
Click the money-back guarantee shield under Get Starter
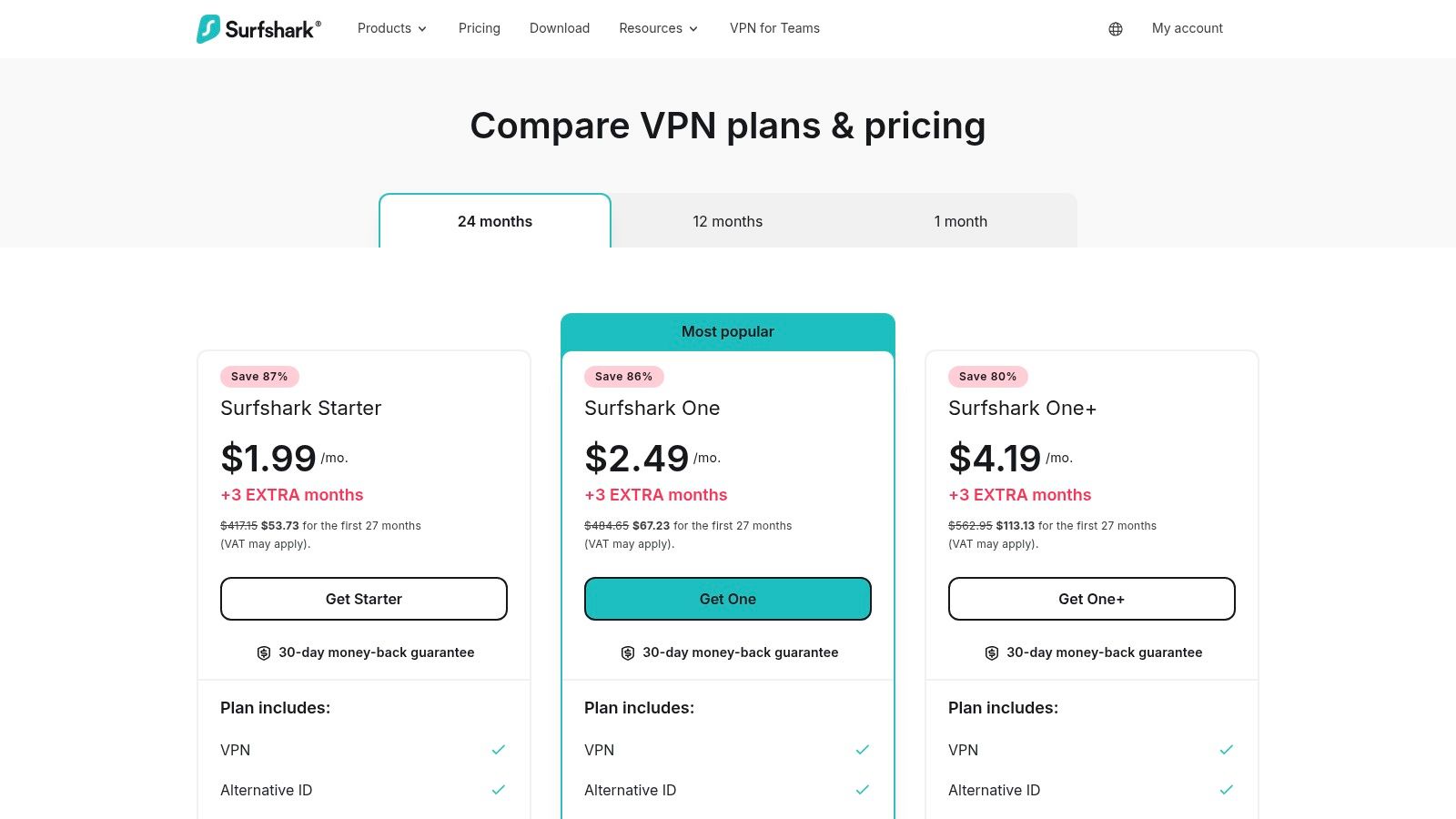[264, 652]
